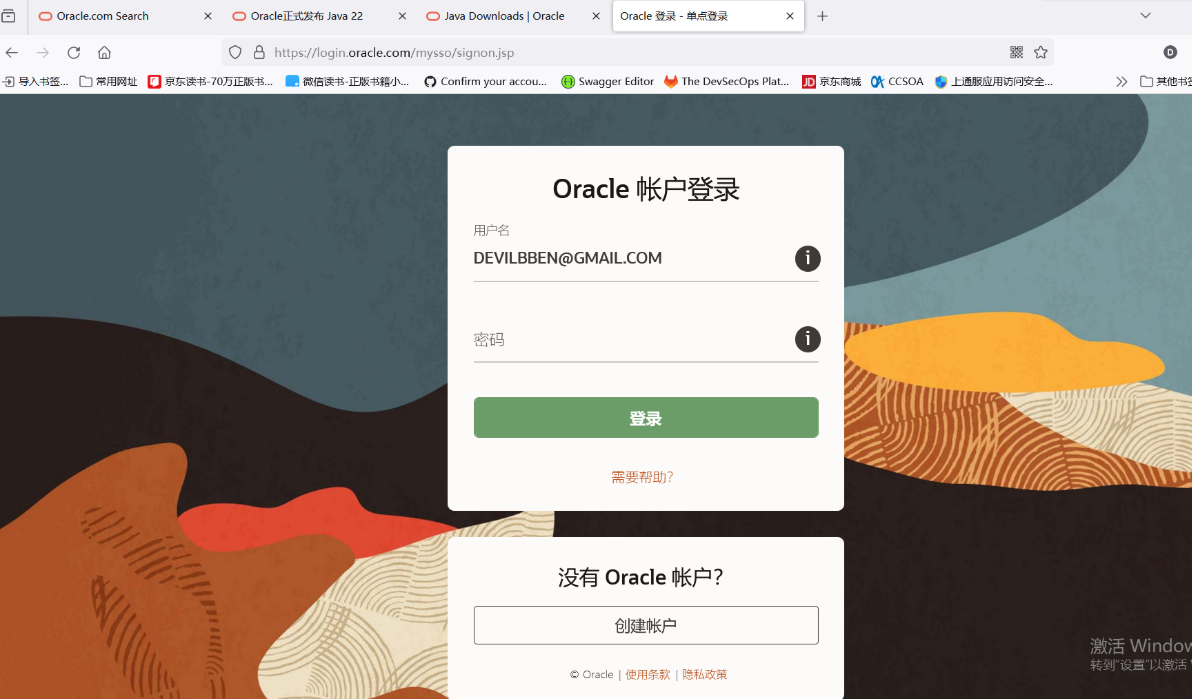
Task: Open the CCSOA bookmark
Action: [897, 81]
